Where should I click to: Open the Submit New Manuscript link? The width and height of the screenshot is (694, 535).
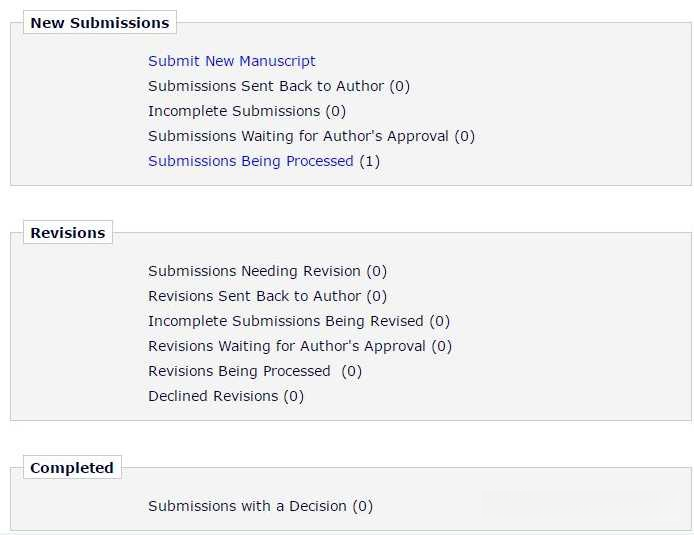pyautogui.click(x=231, y=61)
